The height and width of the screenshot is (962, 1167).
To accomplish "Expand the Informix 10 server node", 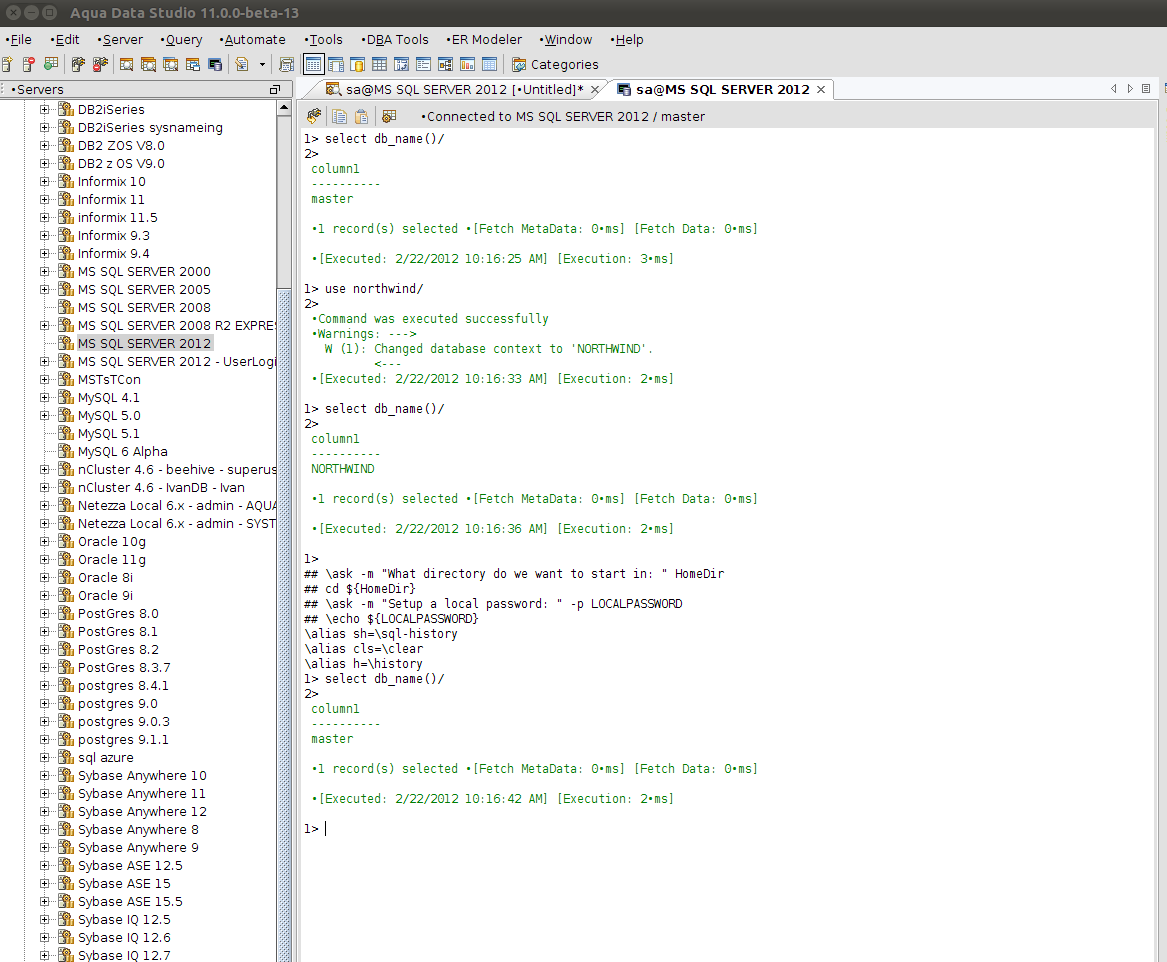I will tap(45, 182).
